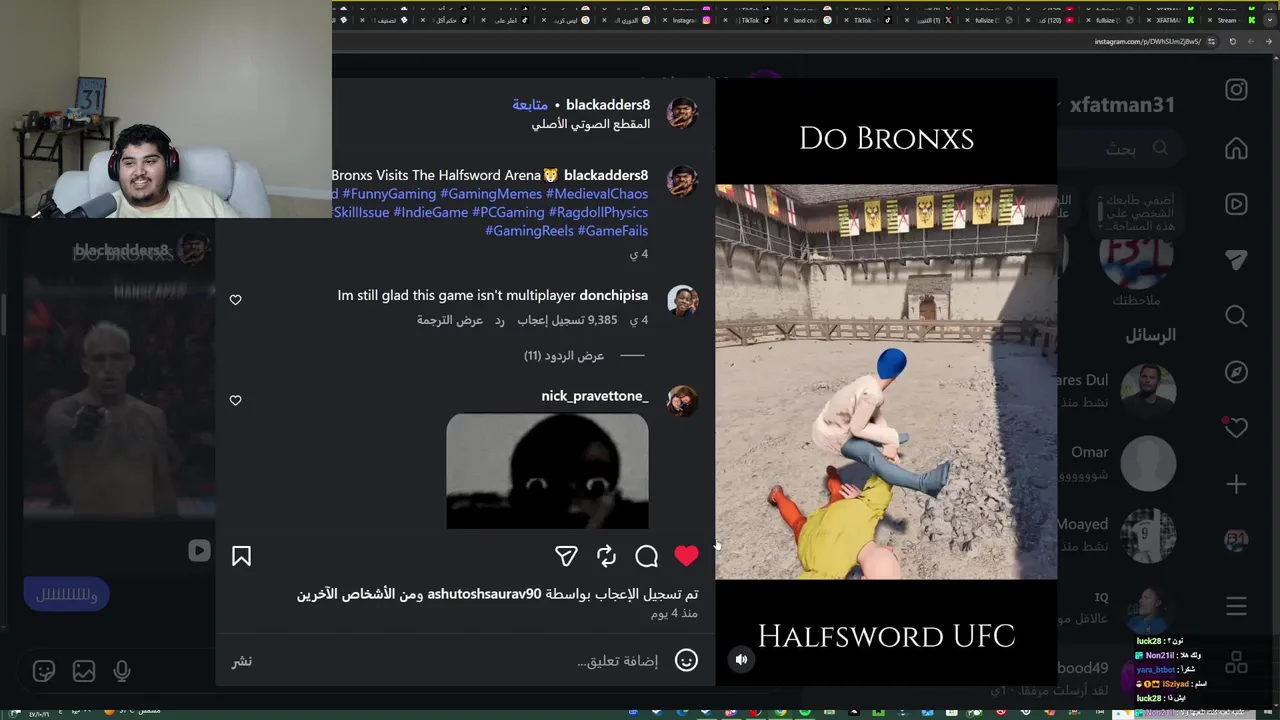Open the #RagdollPhysics hashtag
This screenshot has height=720, width=1280.
point(598,212)
